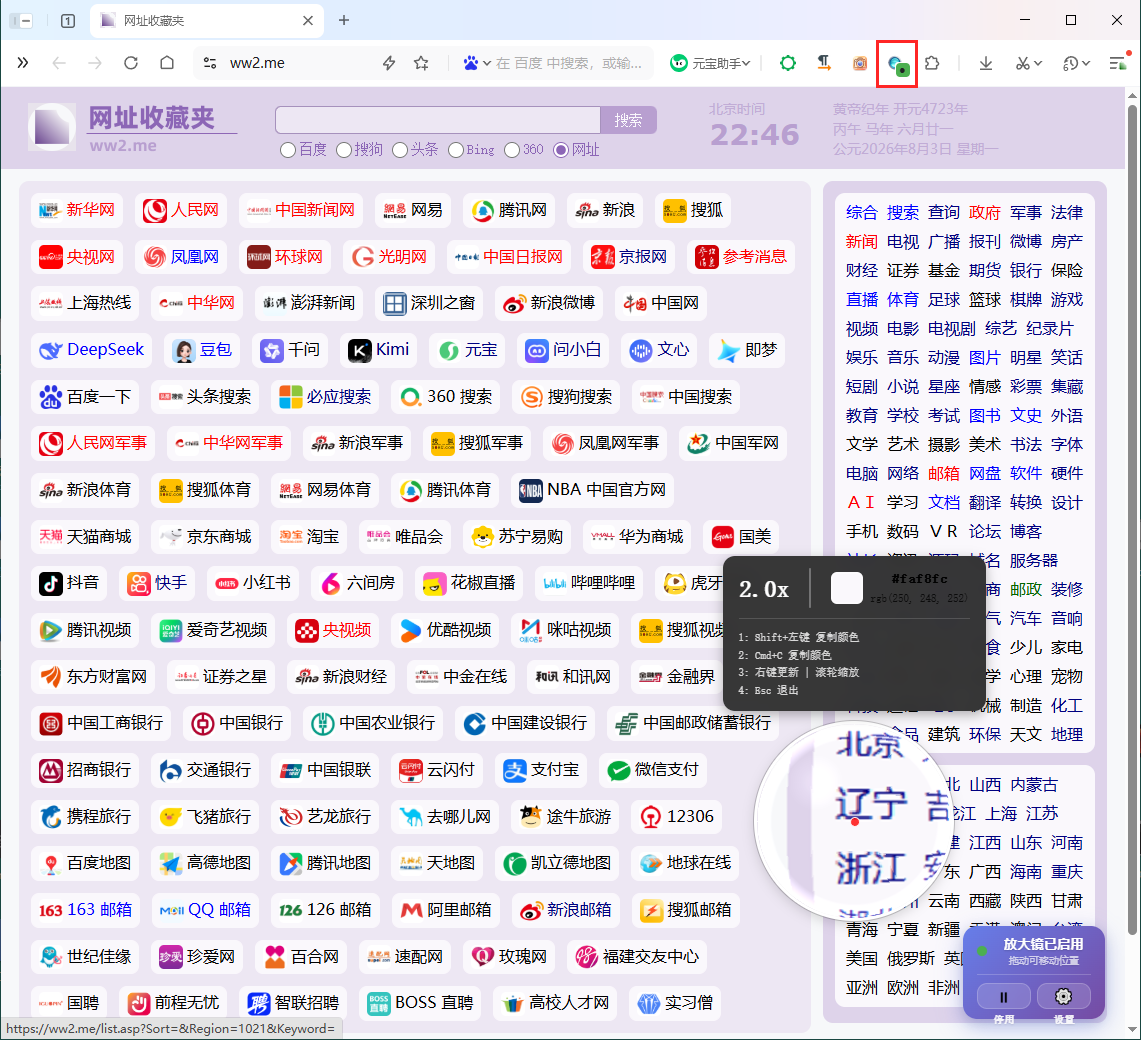Screen dimensions: 1141x1040
Task: Pause the magnifier with the pause button
Action: tap(1003, 996)
